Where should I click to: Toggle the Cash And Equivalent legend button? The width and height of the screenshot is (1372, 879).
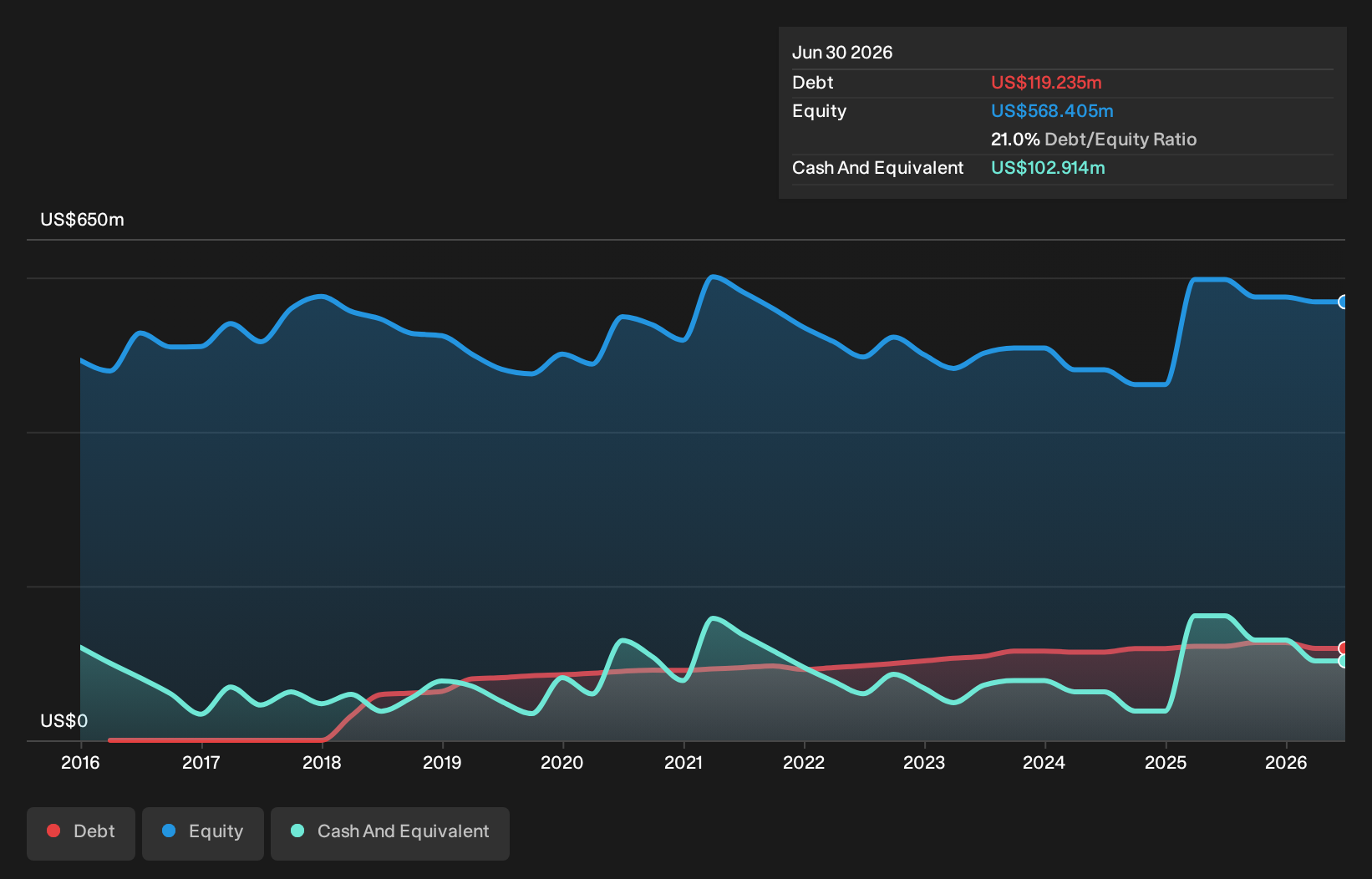390,833
